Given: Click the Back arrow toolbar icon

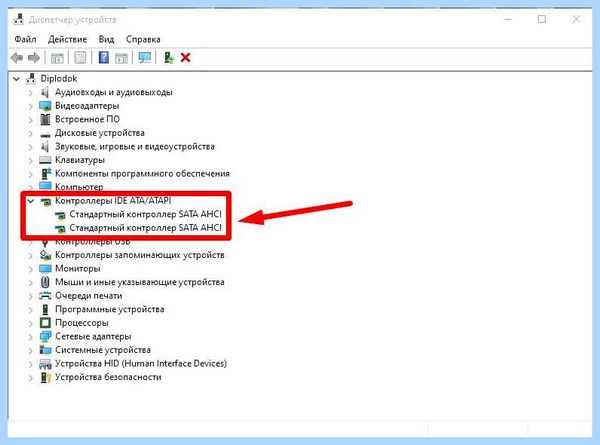Looking at the screenshot, I should (x=17, y=58).
